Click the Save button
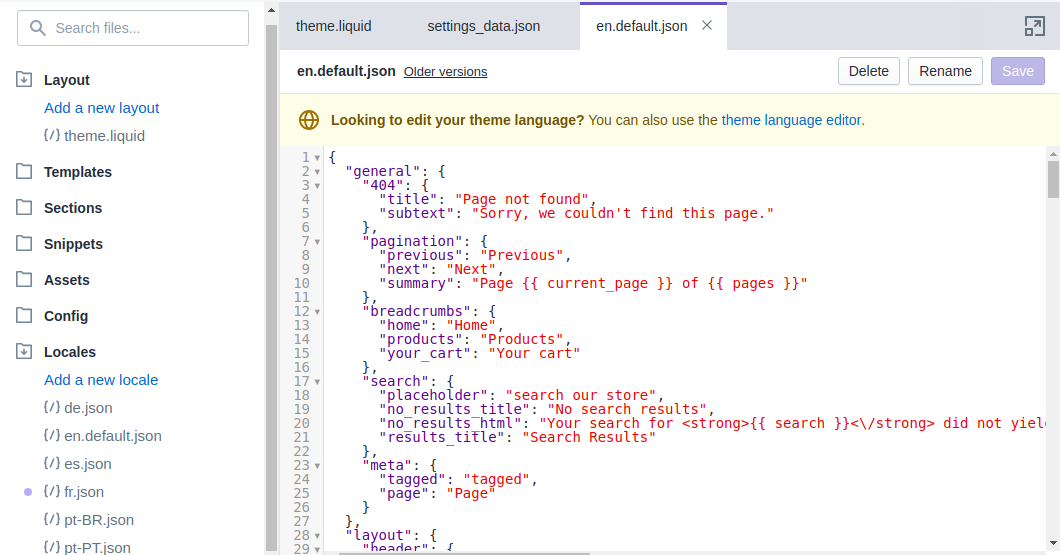The height and width of the screenshot is (555, 1060). tap(1017, 71)
